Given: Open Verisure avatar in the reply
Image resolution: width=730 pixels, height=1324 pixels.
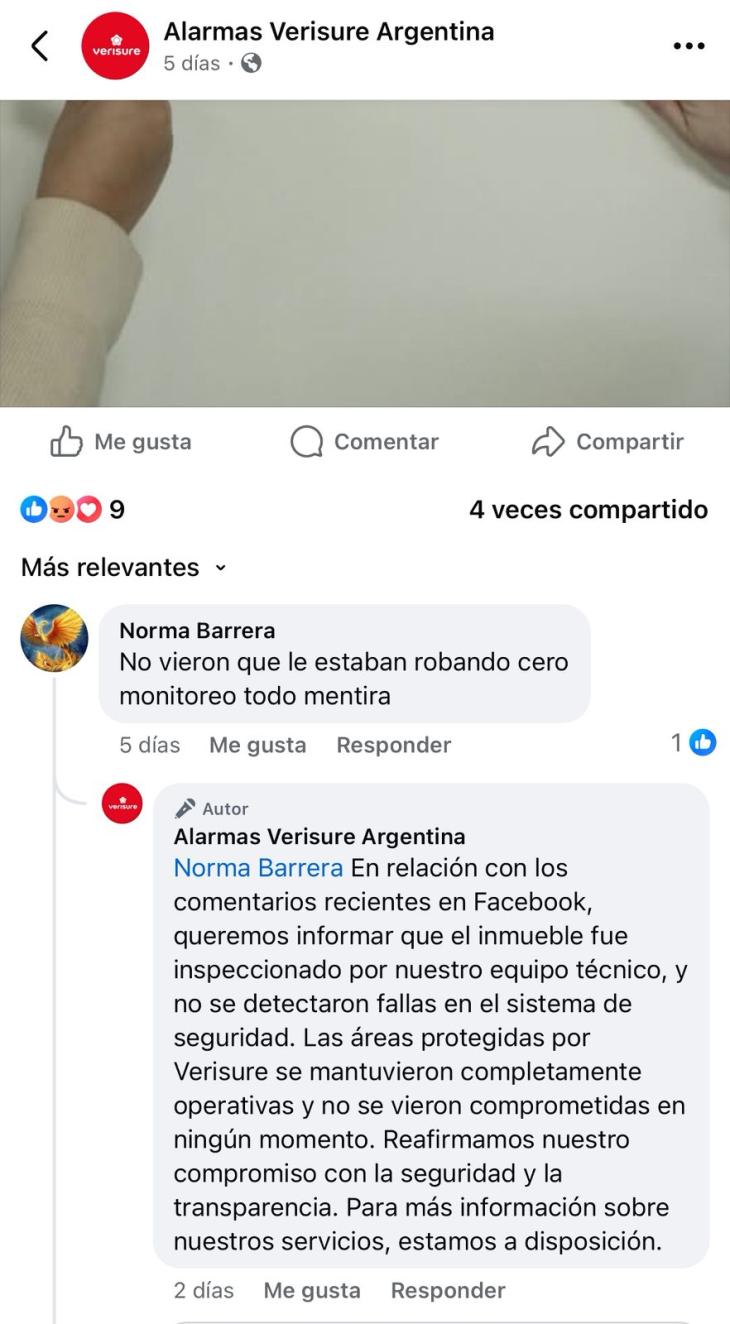Looking at the screenshot, I should point(122,803).
